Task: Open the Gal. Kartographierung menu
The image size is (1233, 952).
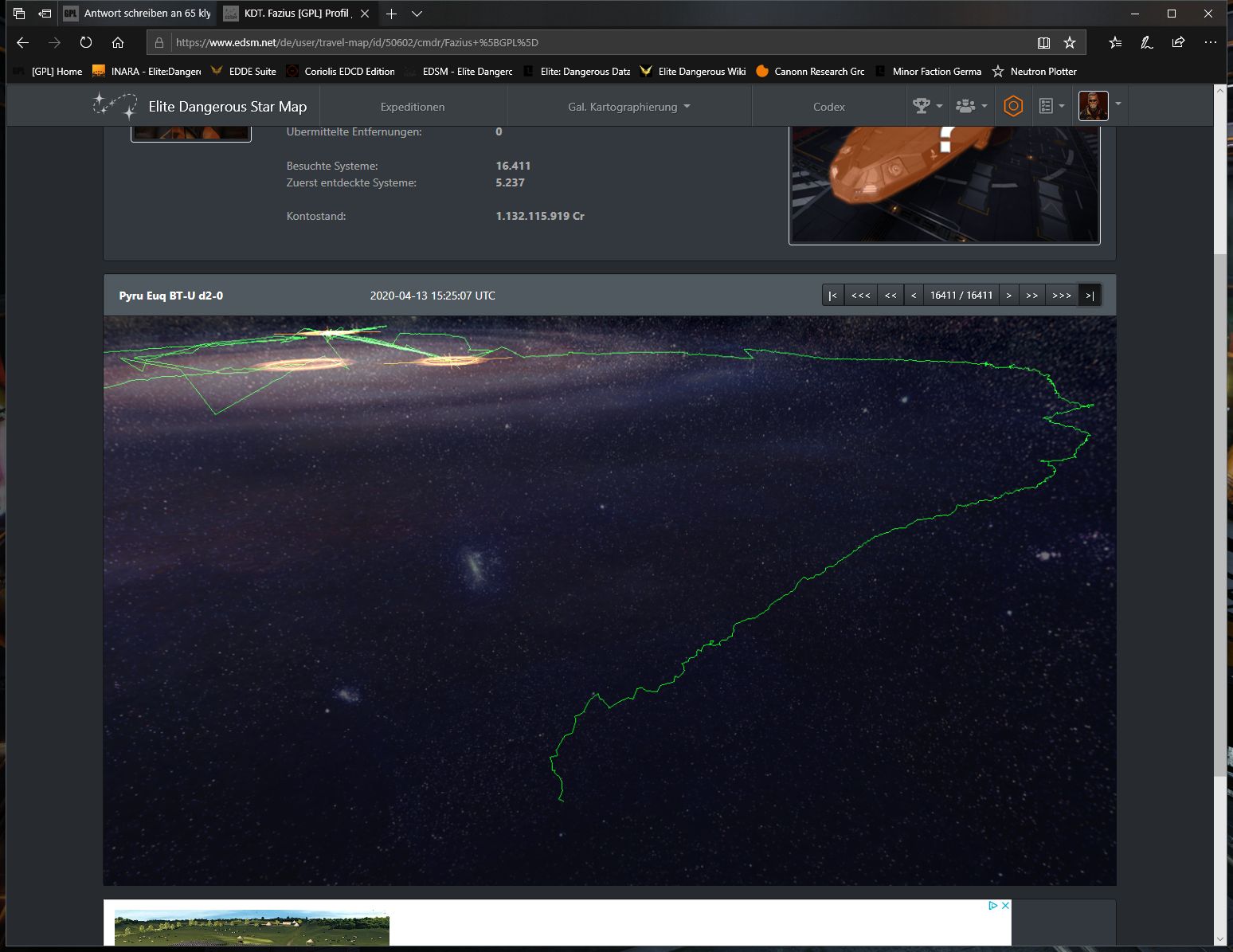Action: 628,107
